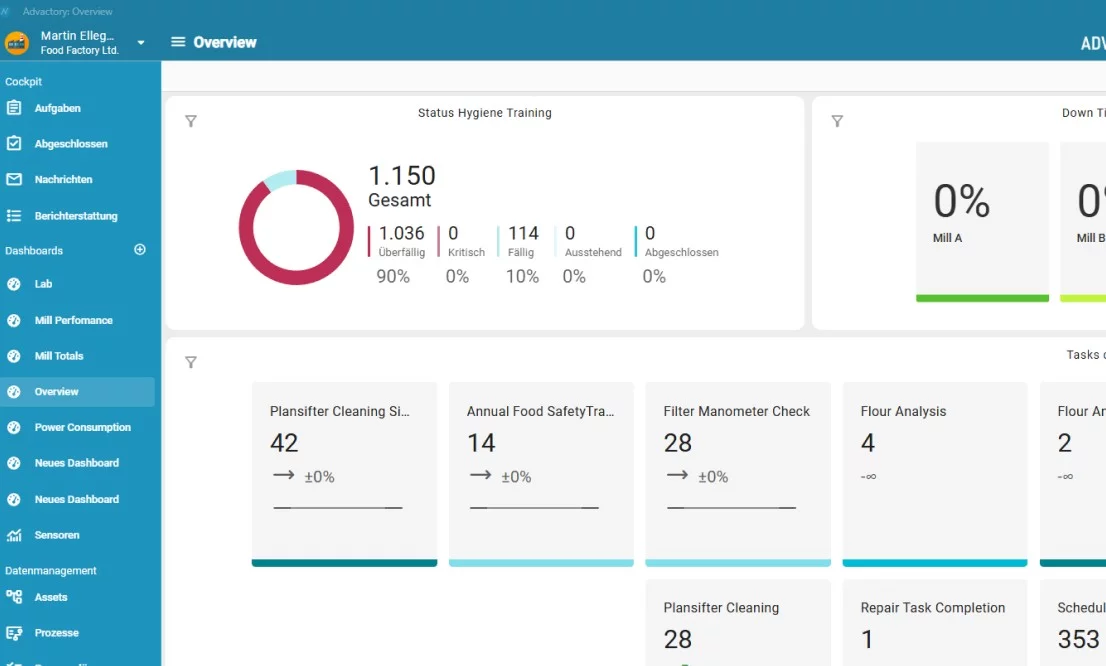Add a new dashboard with plus icon
Viewport: 1106px width, 666px height.
(140, 250)
